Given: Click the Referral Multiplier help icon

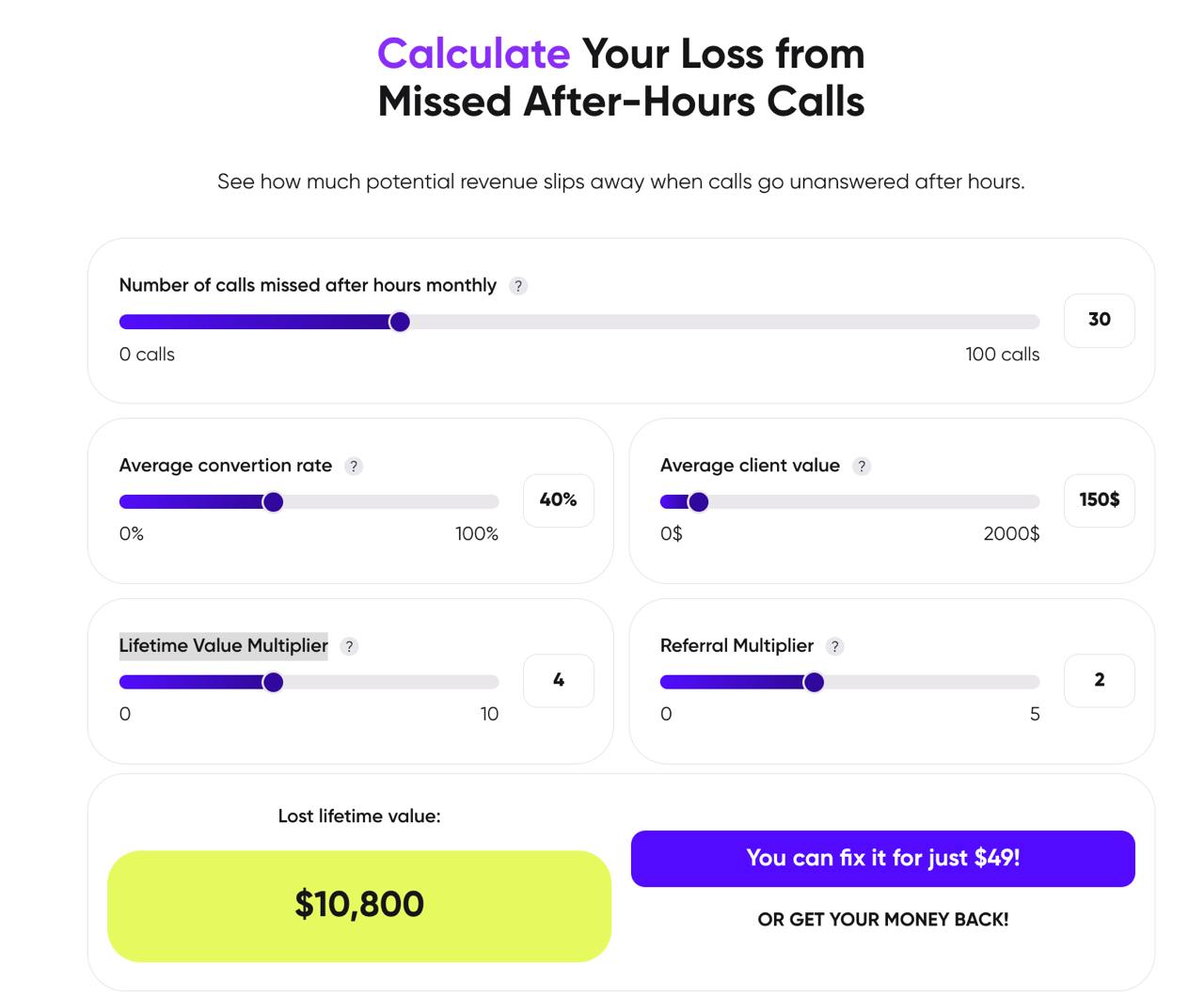Looking at the screenshot, I should point(834,647).
